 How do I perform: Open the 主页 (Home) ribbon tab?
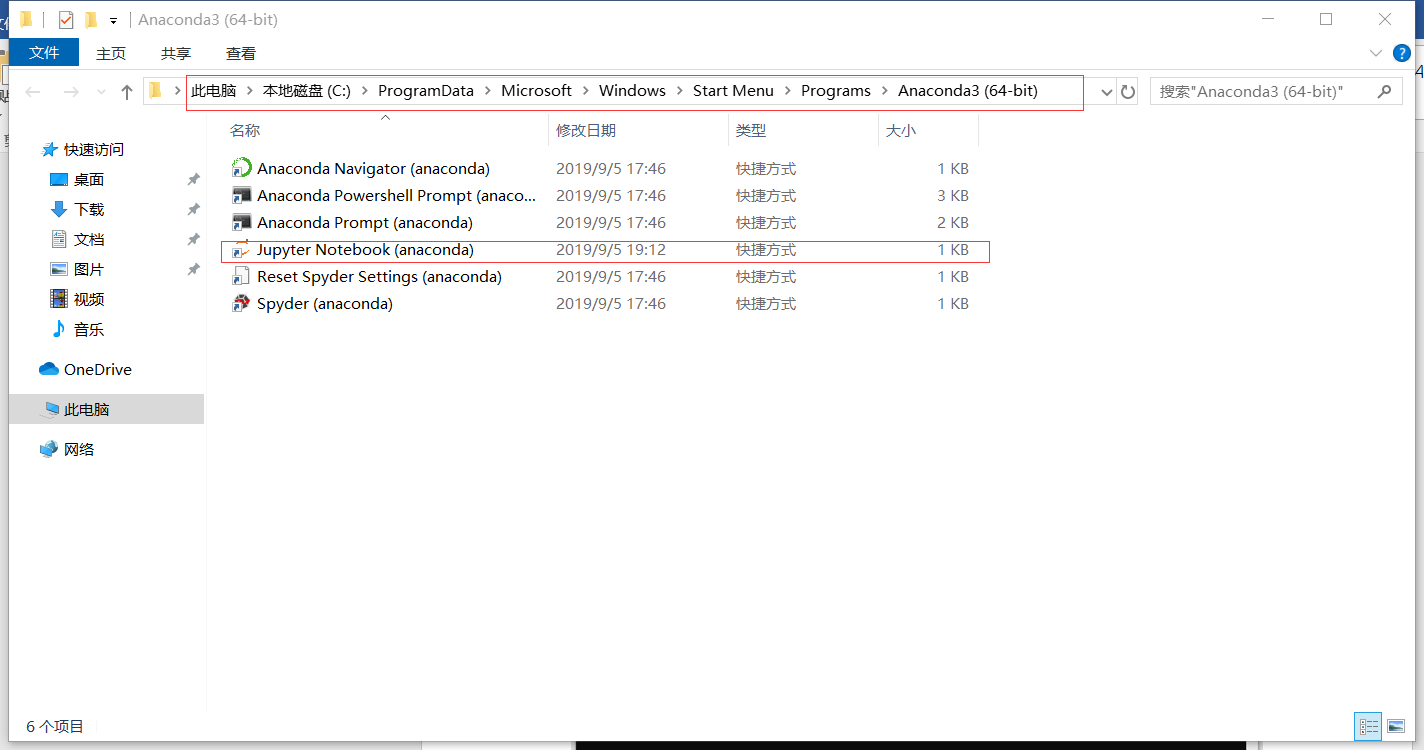(x=111, y=53)
